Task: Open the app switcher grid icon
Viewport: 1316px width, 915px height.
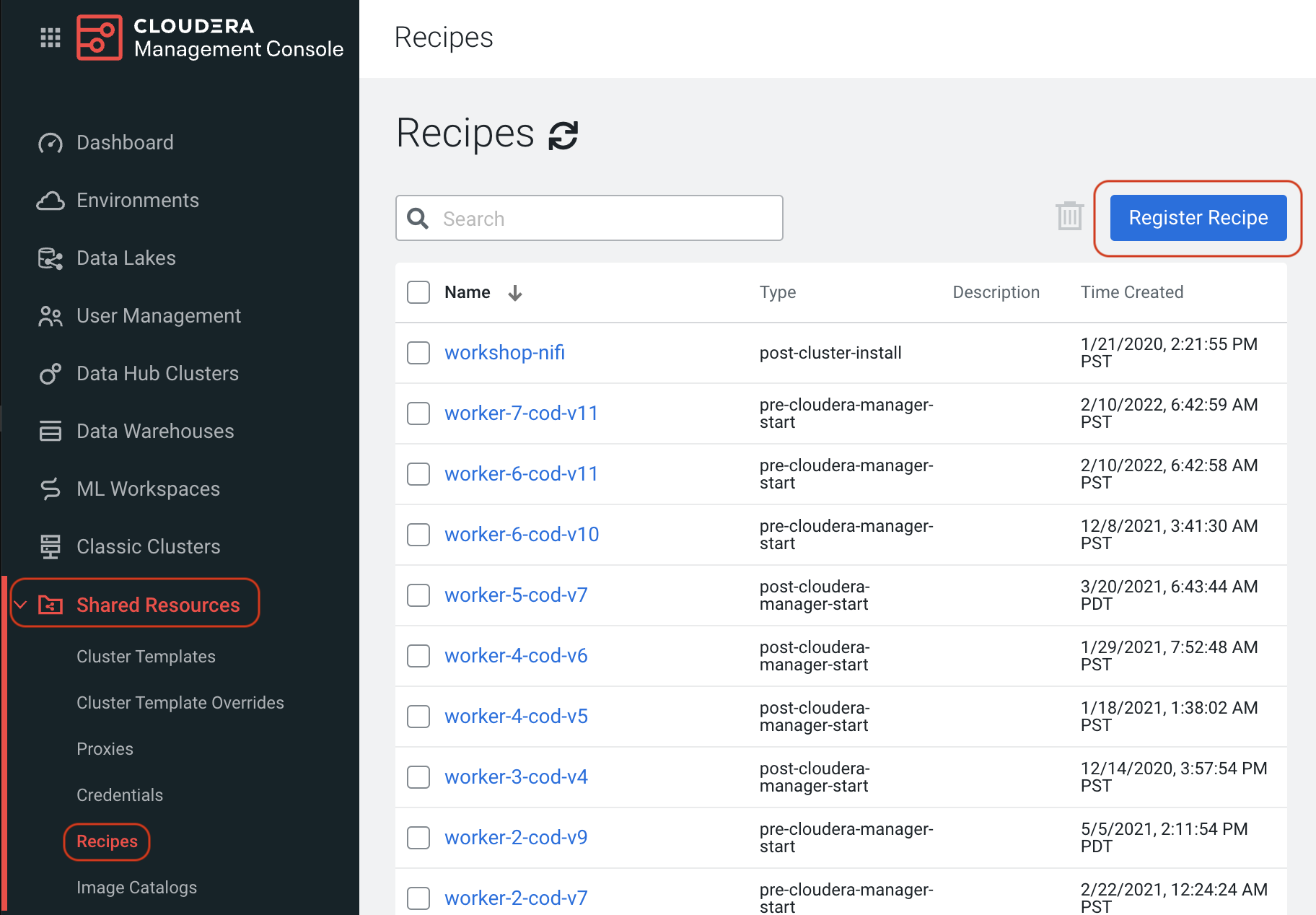Action: point(50,38)
